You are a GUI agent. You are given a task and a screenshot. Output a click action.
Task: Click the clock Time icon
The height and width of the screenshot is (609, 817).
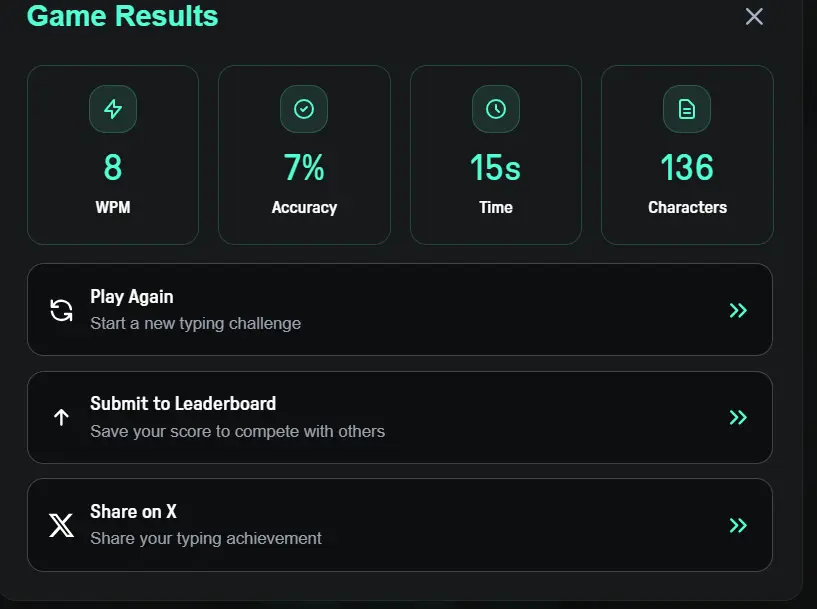coord(496,109)
